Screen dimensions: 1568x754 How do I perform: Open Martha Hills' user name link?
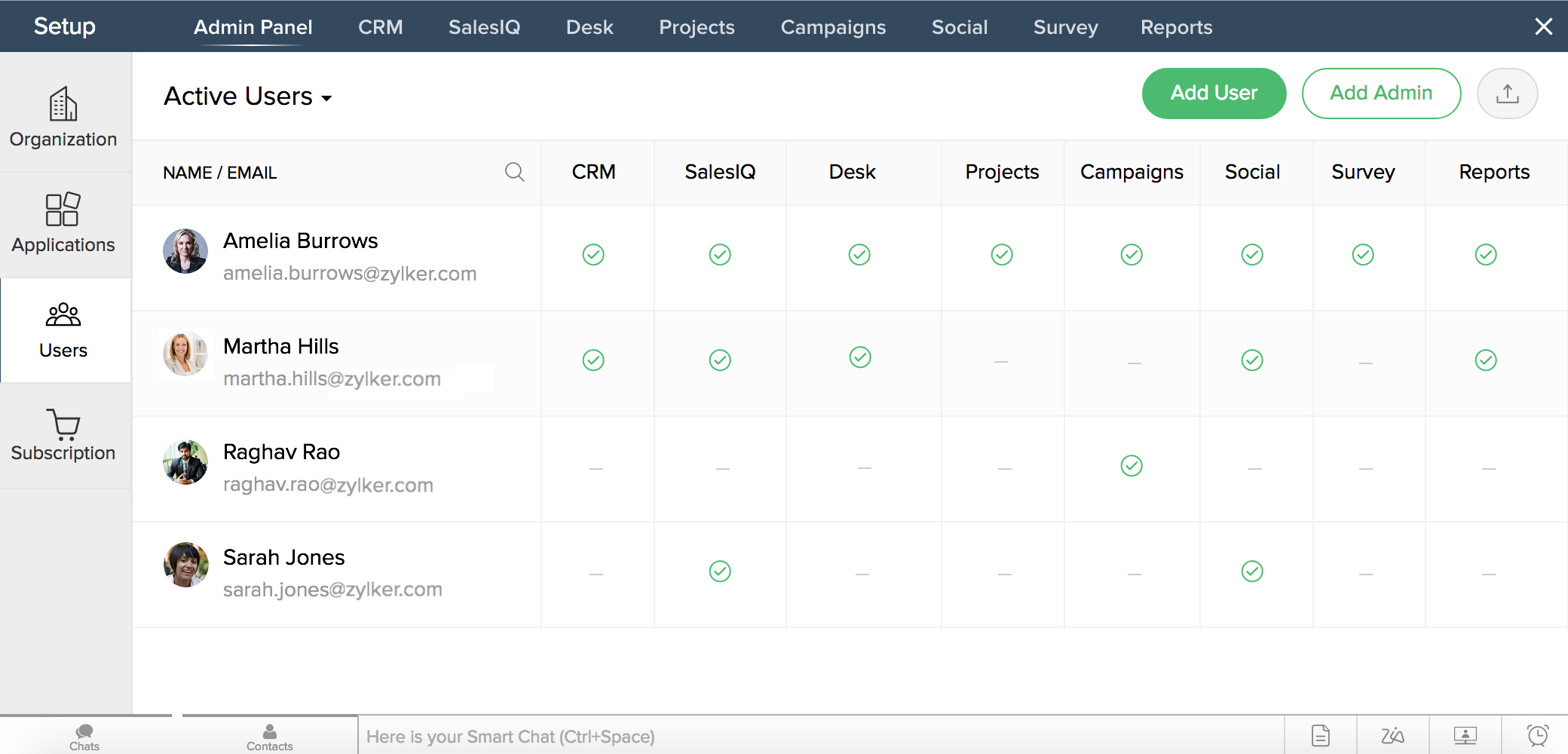click(x=280, y=346)
